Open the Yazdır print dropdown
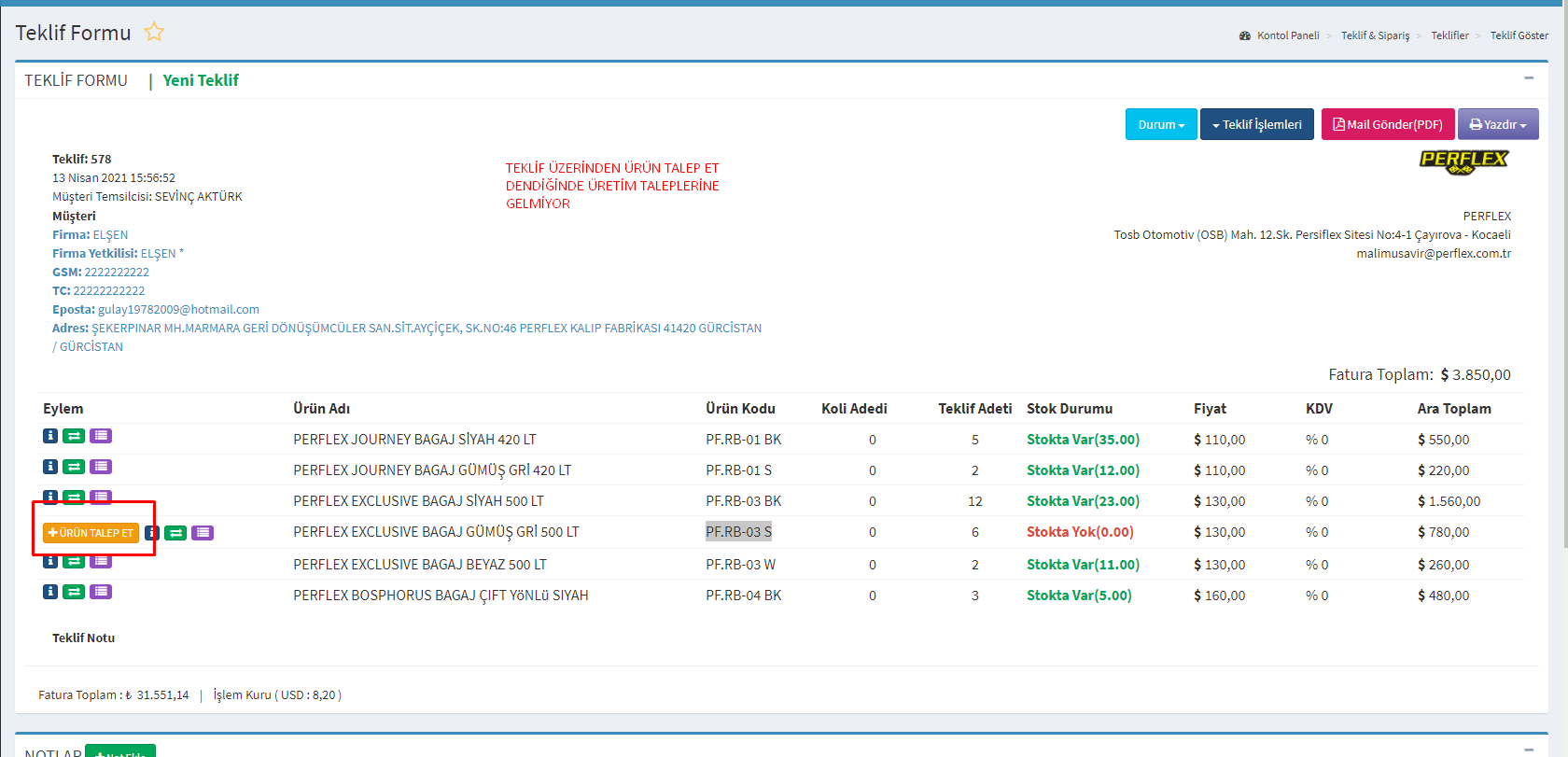 pyautogui.click(x=1497, y=124)
